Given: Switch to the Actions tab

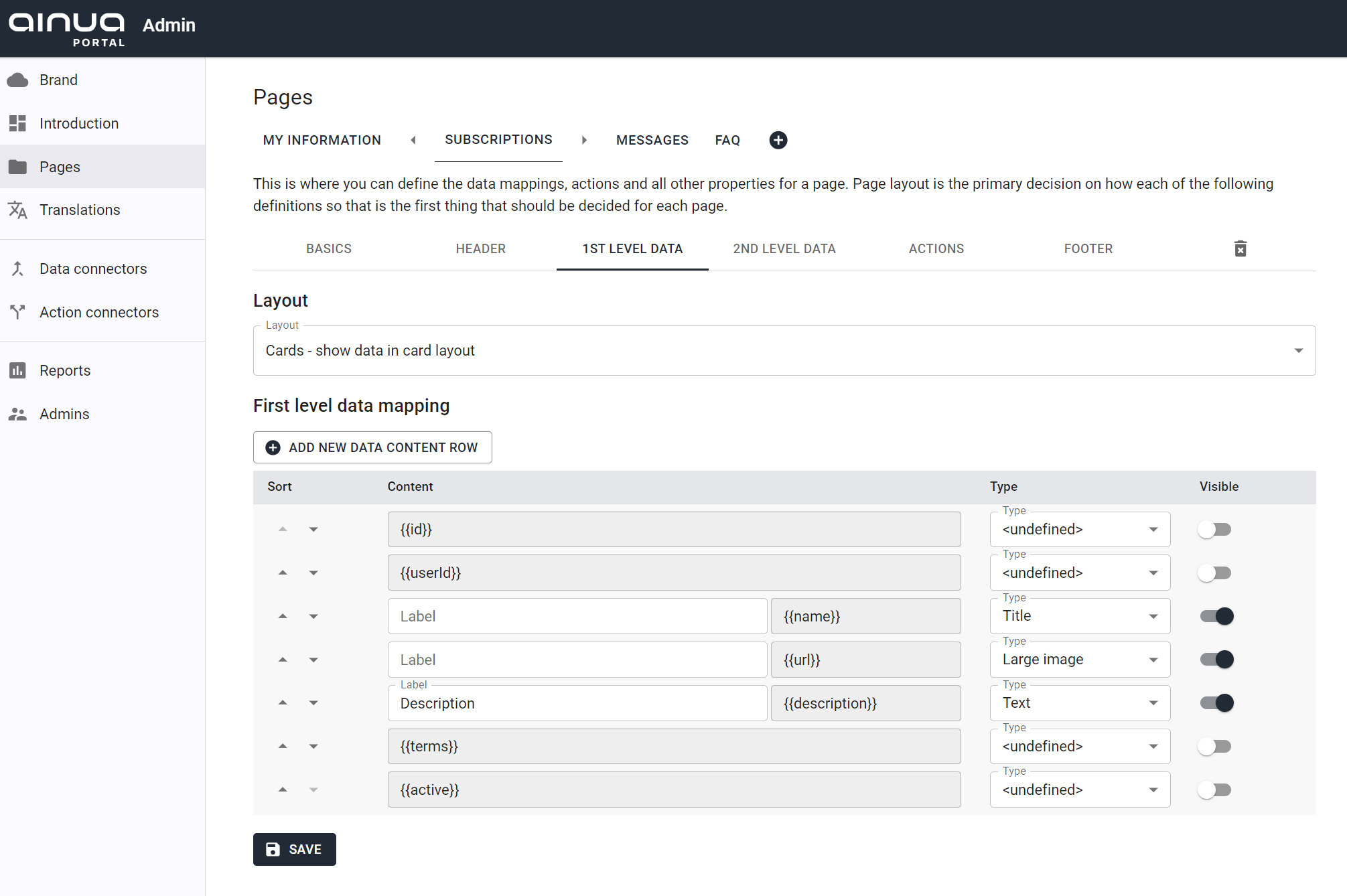Looking at the screenshot, I should click(936, 248).
